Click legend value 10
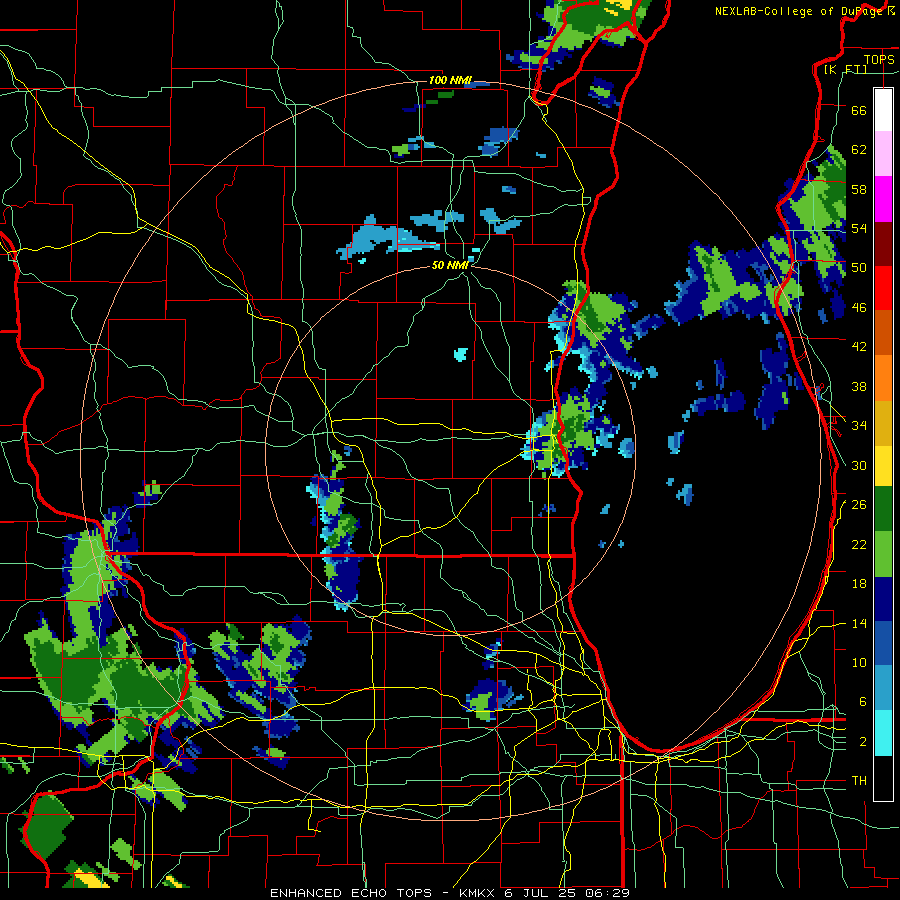The height and width of the screenshot is (900, 900). click(859, 662)
